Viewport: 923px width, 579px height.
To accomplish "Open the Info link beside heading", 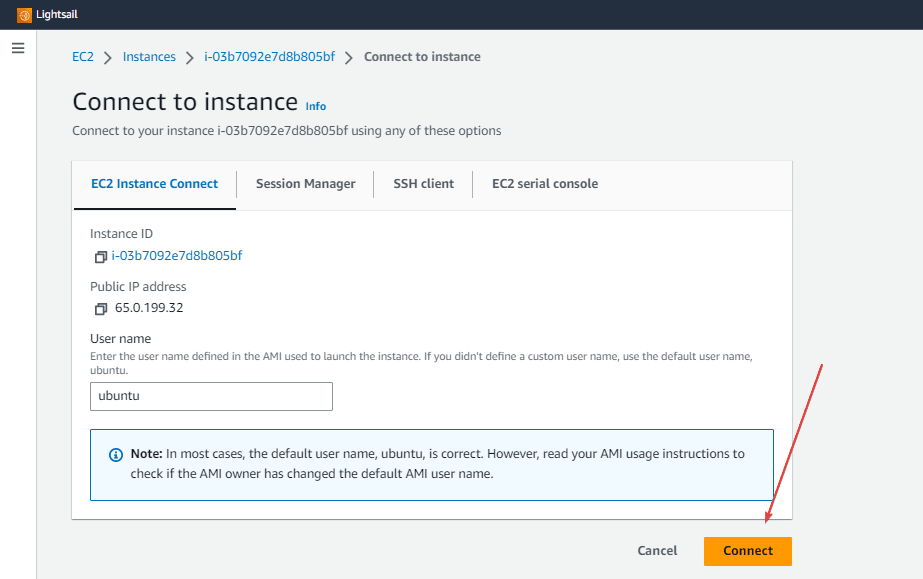I will [x=316, y=107].
